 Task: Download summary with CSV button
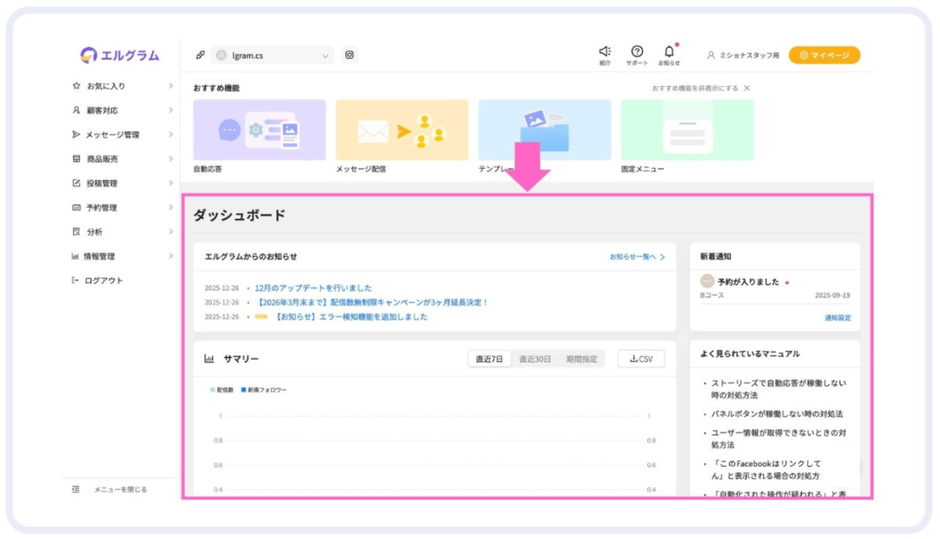pos(641,359)
